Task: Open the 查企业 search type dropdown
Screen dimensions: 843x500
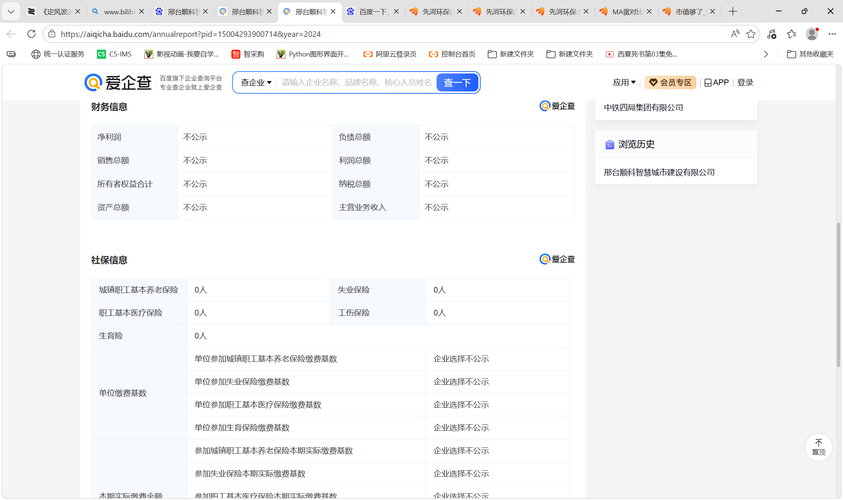Action: (256, 82)
